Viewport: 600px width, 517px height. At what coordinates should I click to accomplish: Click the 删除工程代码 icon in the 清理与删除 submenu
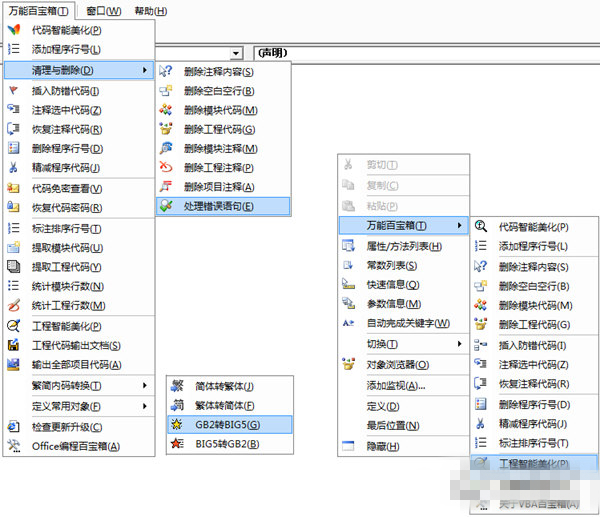166,129
